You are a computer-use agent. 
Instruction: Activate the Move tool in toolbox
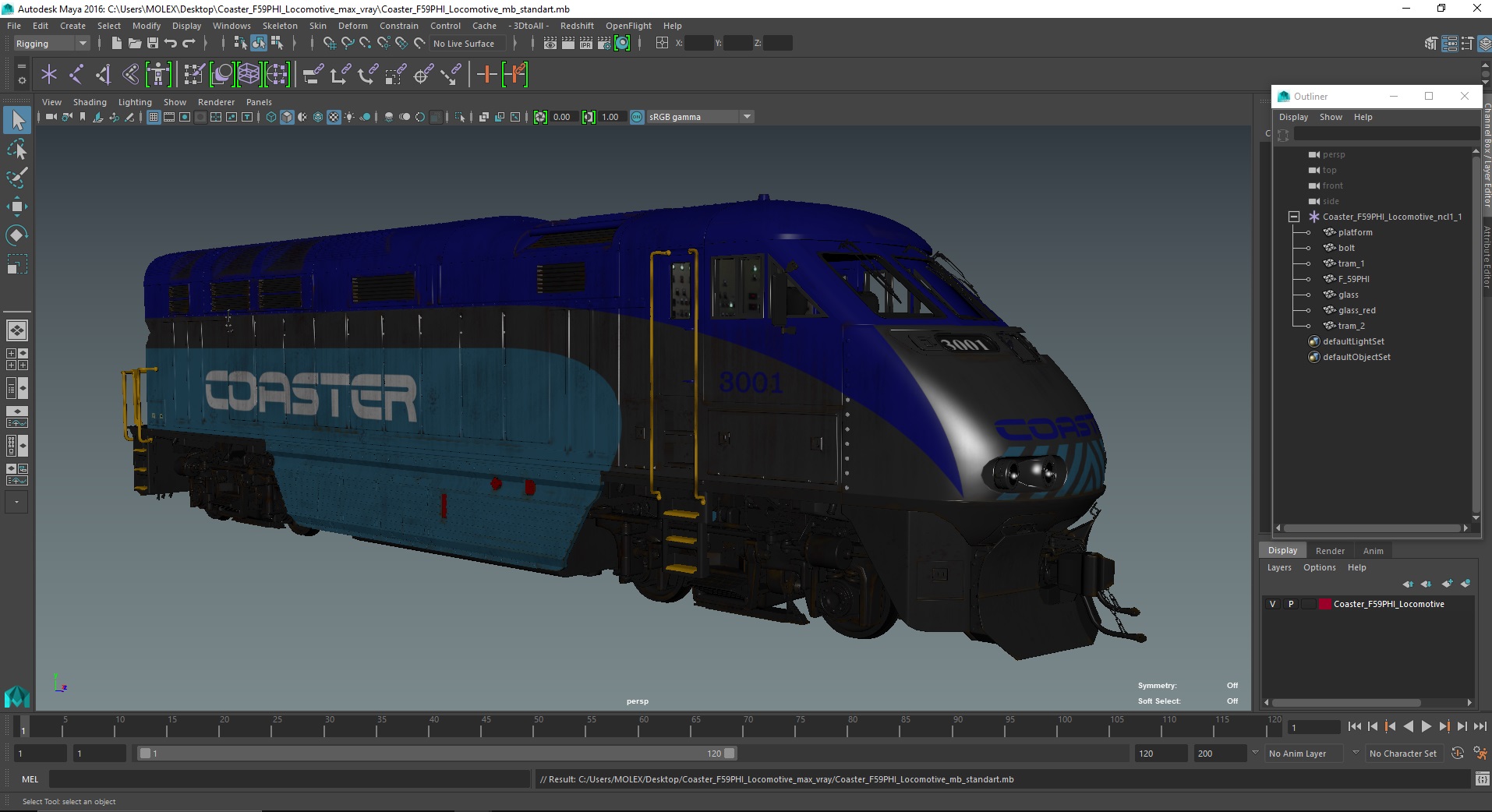(17, 206)
